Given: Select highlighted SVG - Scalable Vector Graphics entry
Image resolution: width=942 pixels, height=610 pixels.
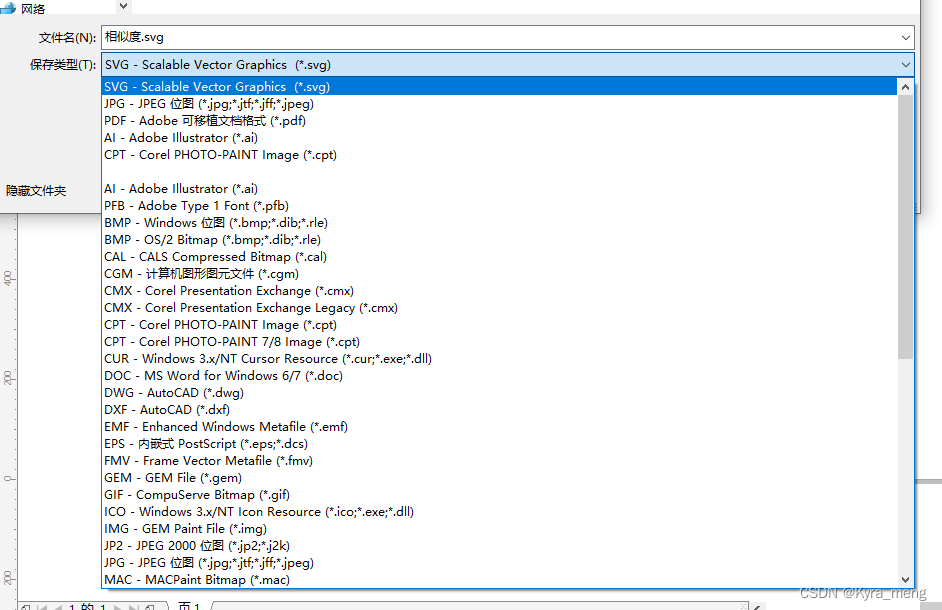Looking at the screenshot, I should point(500,87).
